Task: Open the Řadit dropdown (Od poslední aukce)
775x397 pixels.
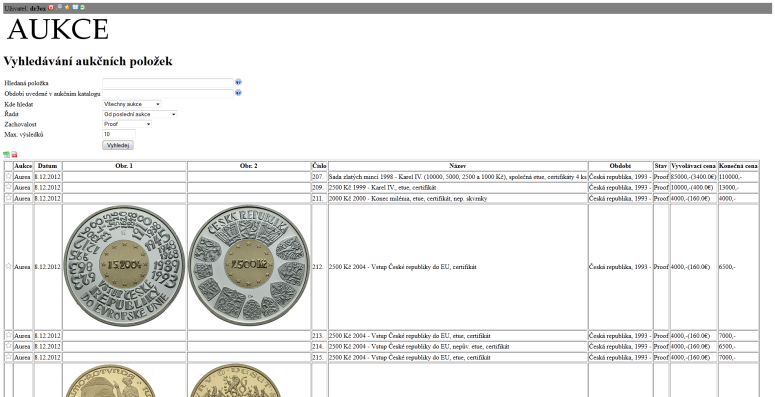Action: pyautogui.click(x=140, y=114)
